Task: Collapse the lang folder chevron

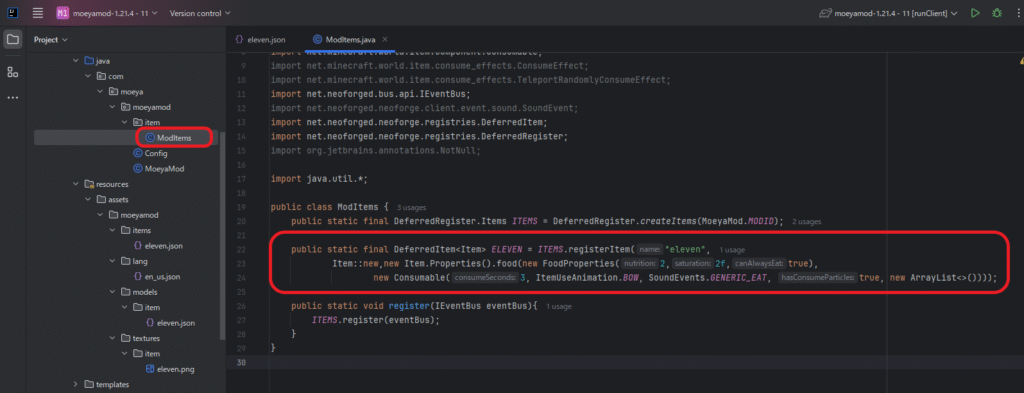Action: 112,261
